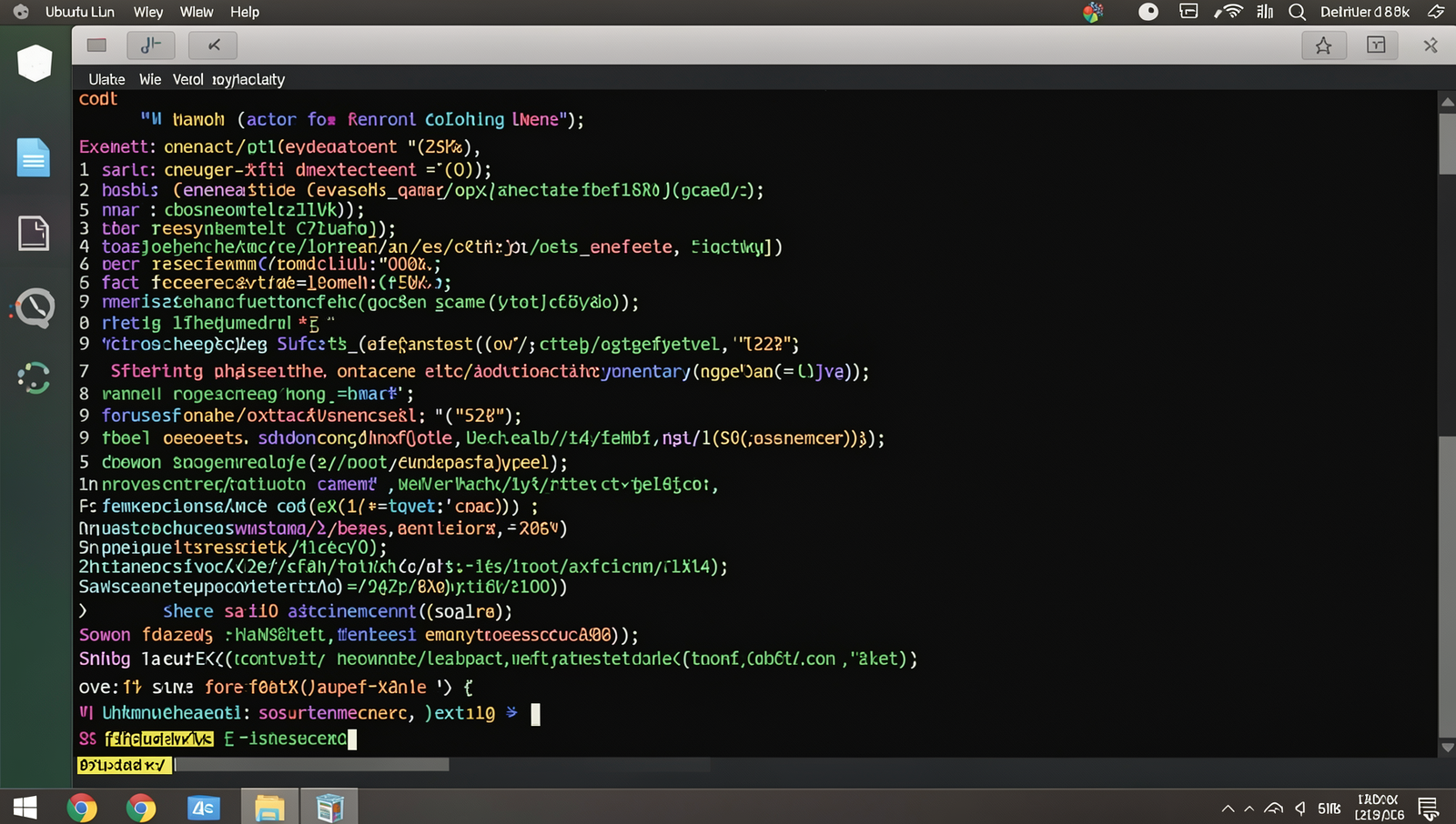Open the "Ubuntu Lun" menu in the top bar
The image size is (1456, 824).
pyautogui.click(x=80, y=12)
